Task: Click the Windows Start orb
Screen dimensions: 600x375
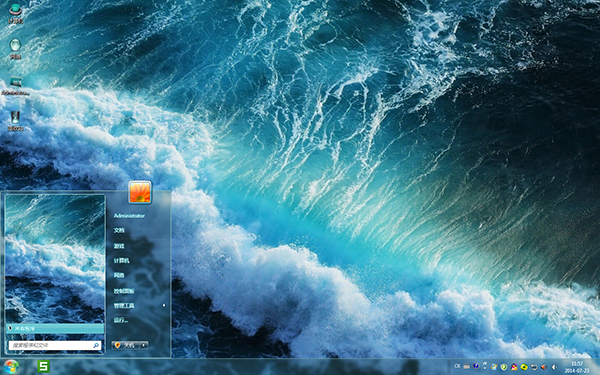Action: click(x=10, y=367)
